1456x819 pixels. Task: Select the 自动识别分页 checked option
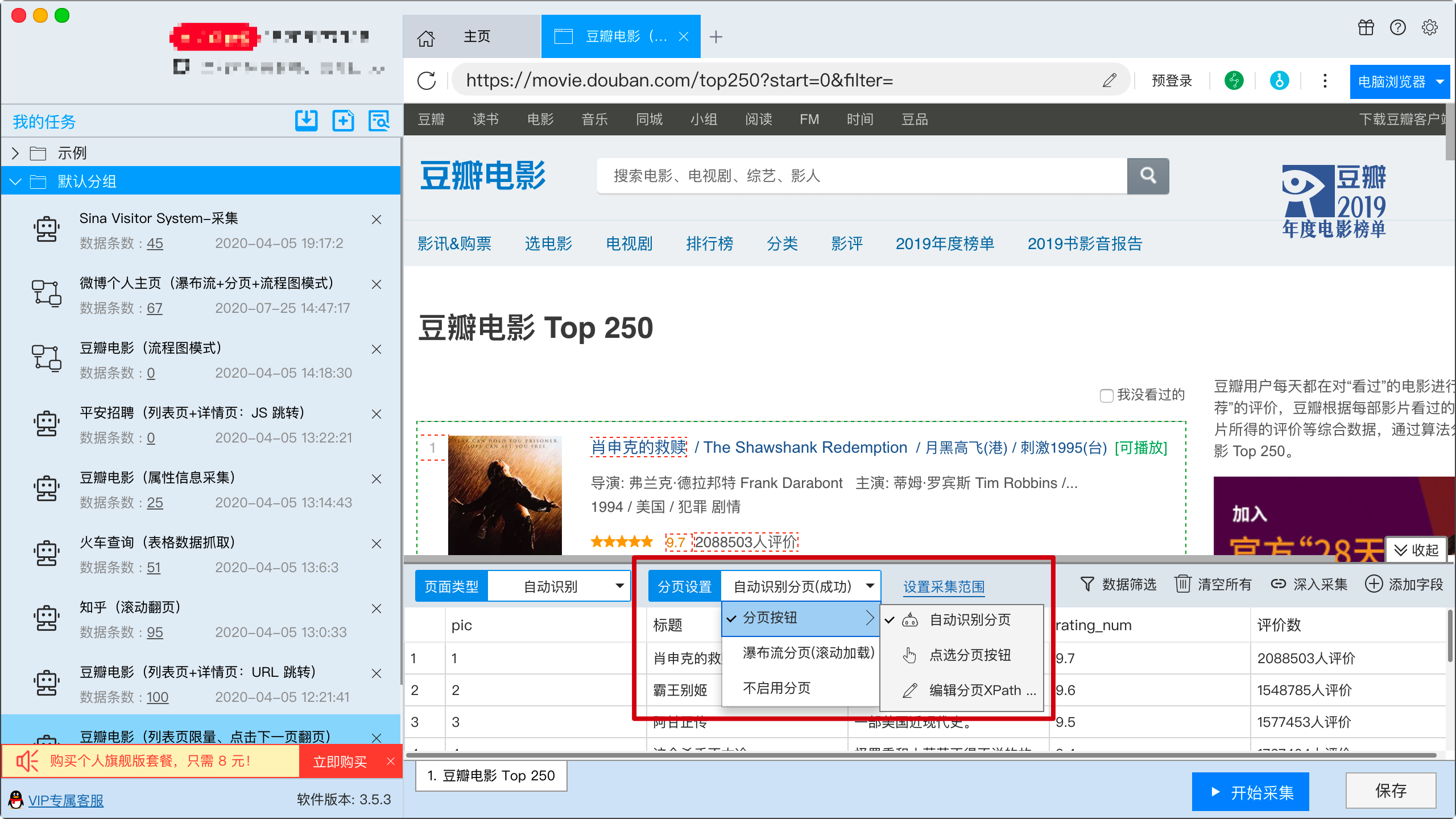[x=970, y=620]
